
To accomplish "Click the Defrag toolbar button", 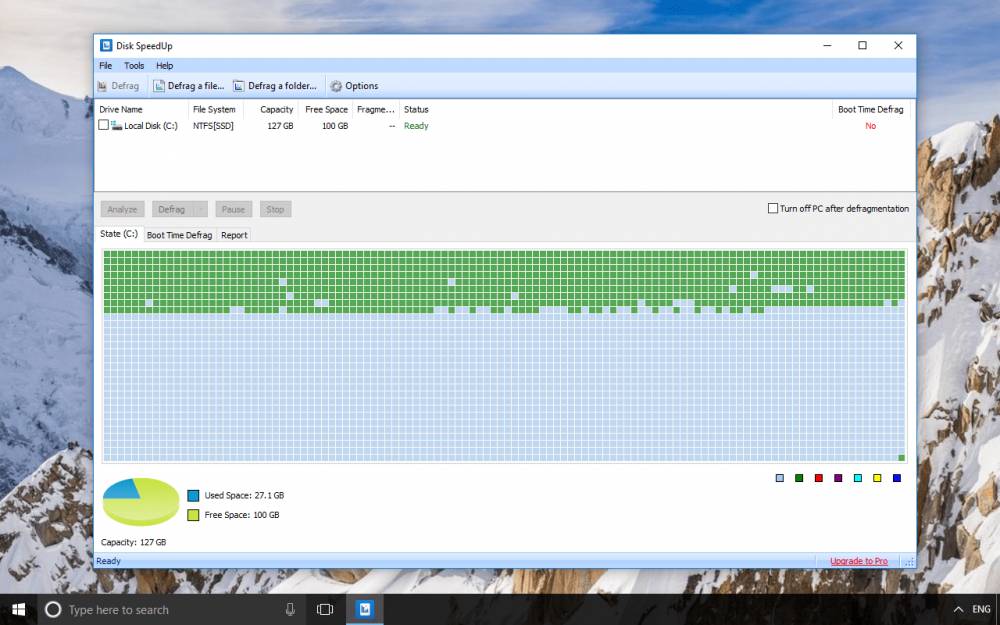I will 118,85.
